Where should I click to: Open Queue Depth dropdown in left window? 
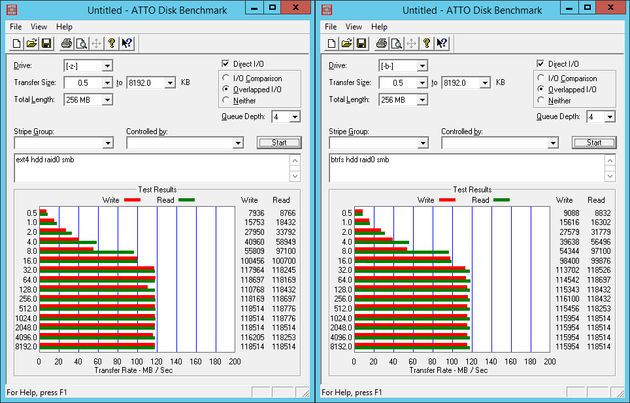click(295, 117)
